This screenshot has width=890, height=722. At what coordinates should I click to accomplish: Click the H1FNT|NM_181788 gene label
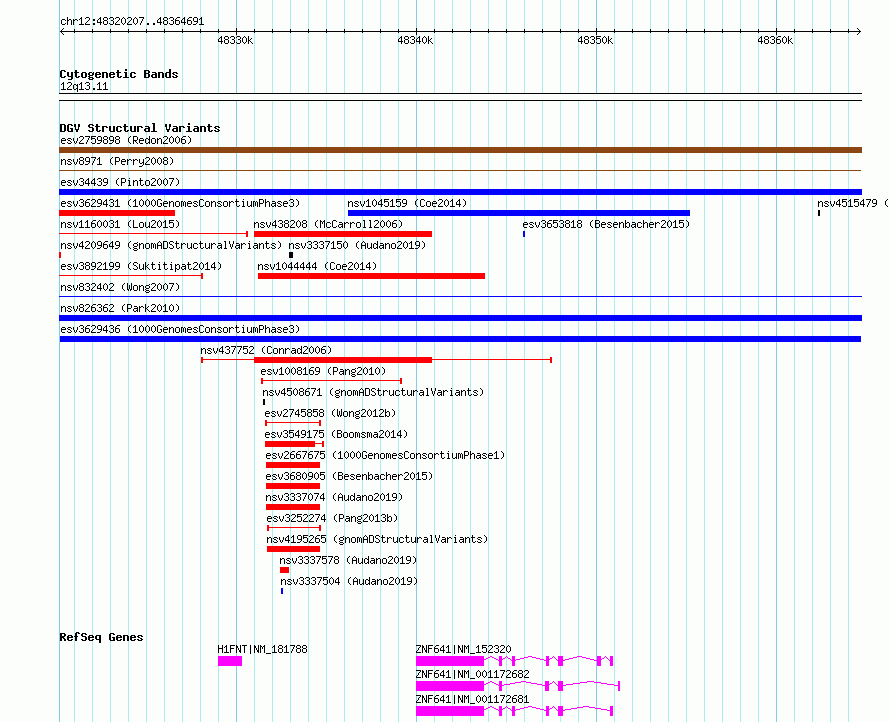click(x=262, y=649)
